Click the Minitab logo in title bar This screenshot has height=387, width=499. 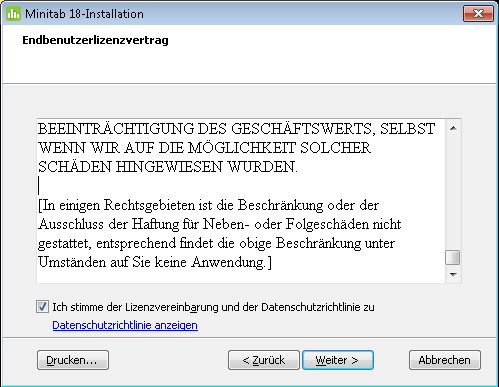click(x=13, y=14)
